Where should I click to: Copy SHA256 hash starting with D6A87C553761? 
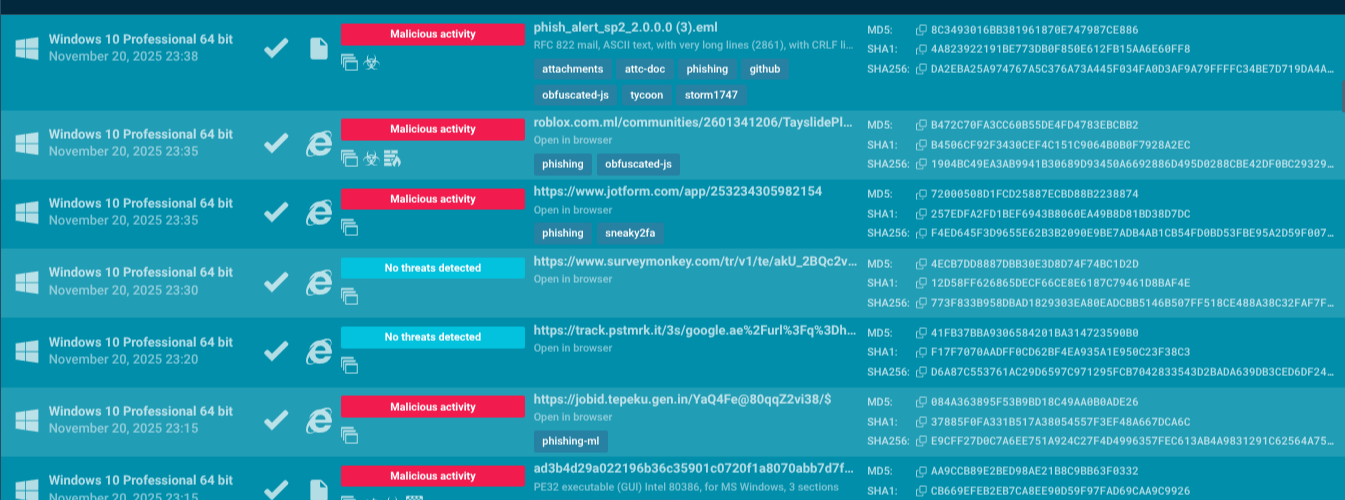click(x=921, y=372)
